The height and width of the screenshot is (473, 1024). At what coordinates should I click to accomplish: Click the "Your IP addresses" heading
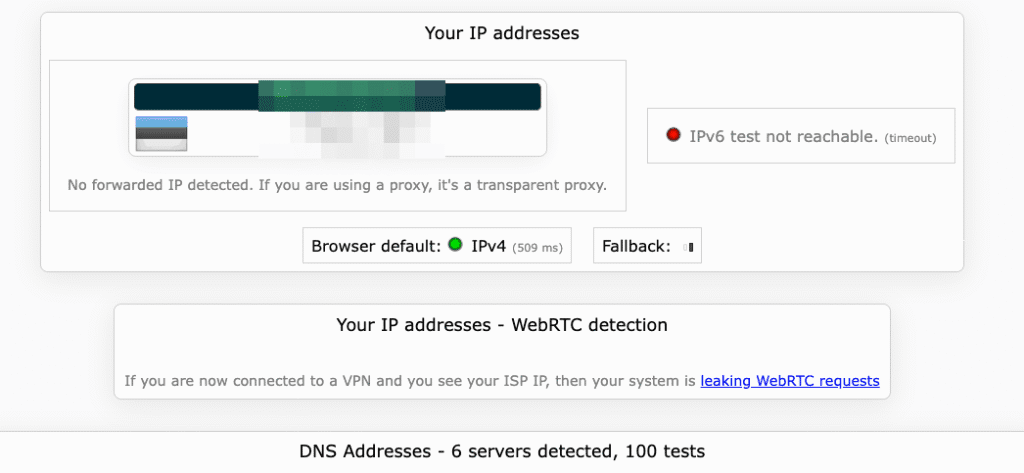[501, 33]
